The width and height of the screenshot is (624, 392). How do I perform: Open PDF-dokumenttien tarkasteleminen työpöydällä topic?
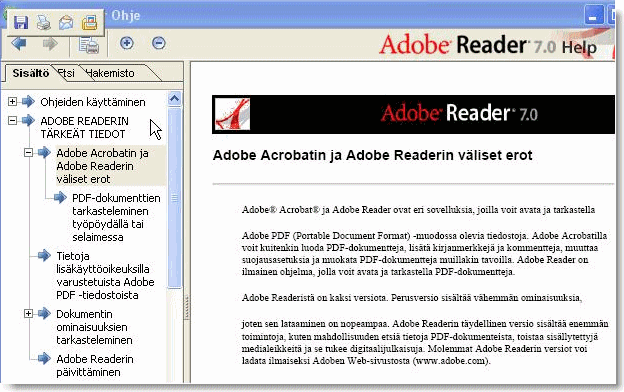(x=116, y=217)
